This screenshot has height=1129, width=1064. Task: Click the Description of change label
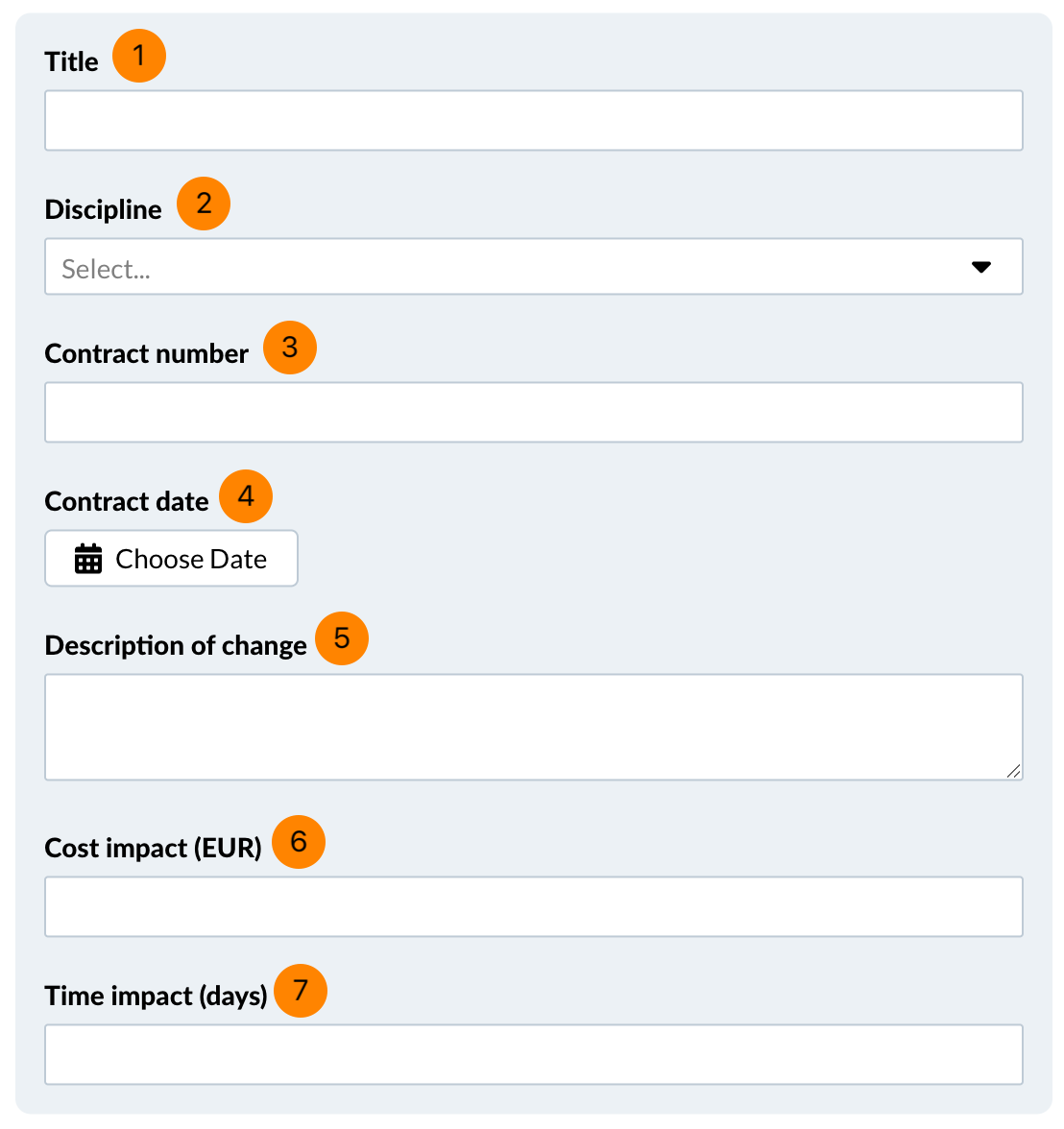[176, 646]
